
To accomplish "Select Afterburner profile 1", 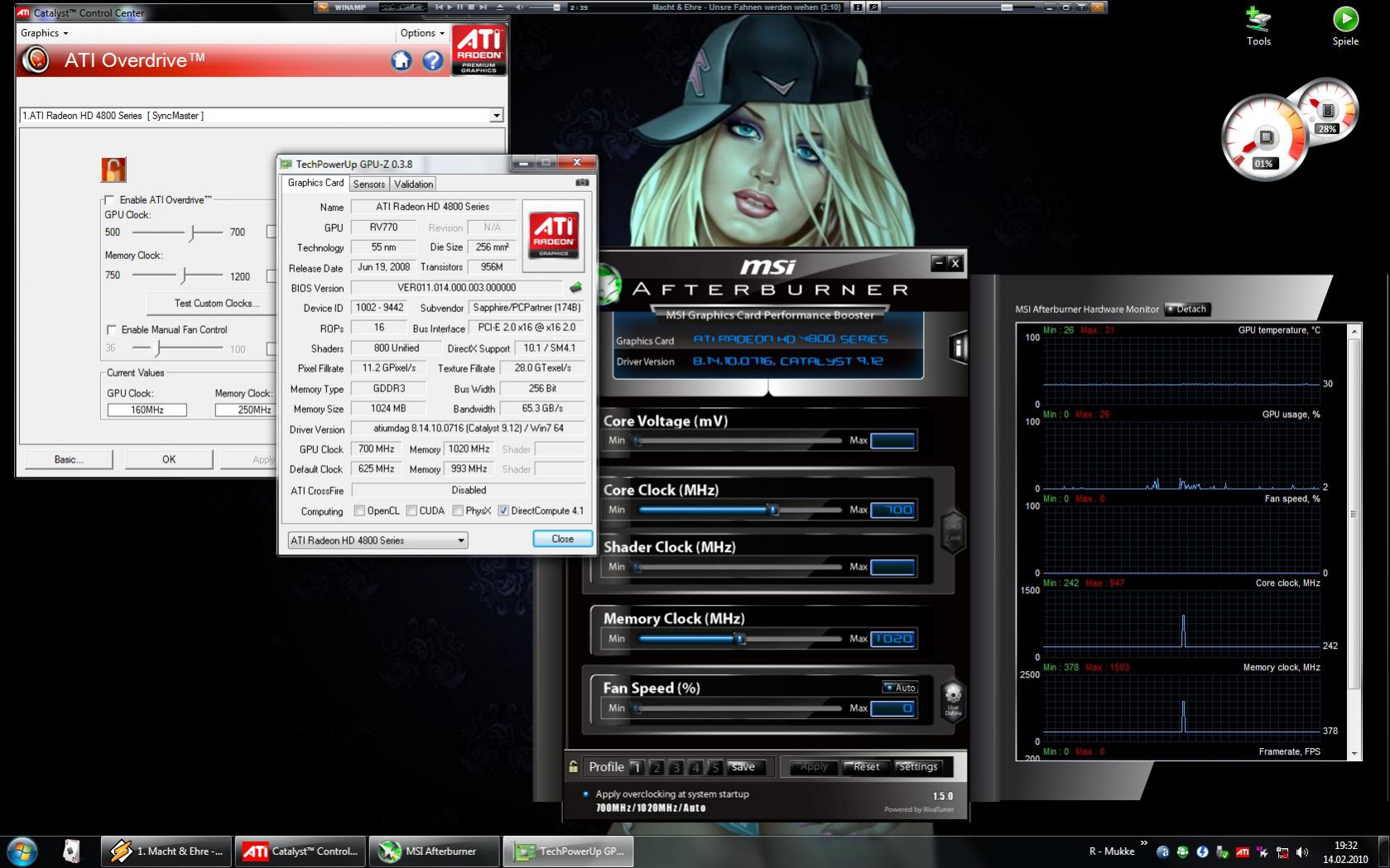I will 636,767.
